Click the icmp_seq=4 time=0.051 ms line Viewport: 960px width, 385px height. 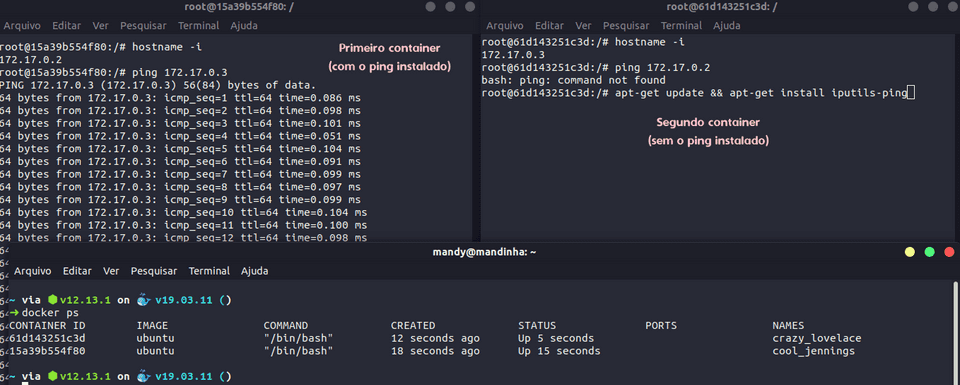181,136
